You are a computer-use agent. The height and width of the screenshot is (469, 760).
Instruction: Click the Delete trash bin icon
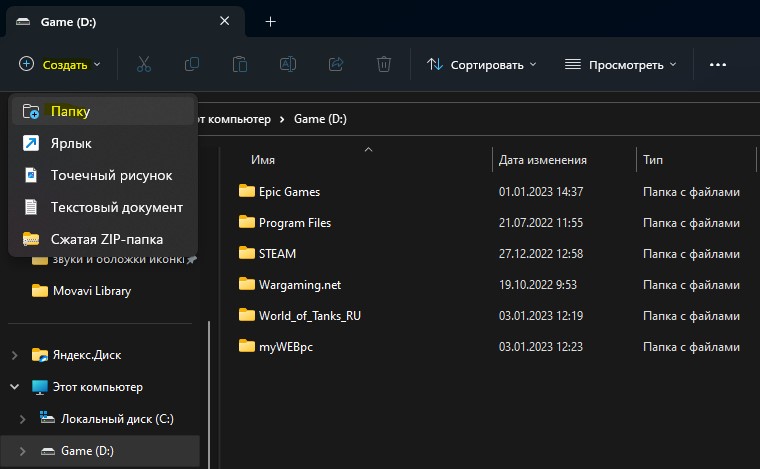point(384,64)
